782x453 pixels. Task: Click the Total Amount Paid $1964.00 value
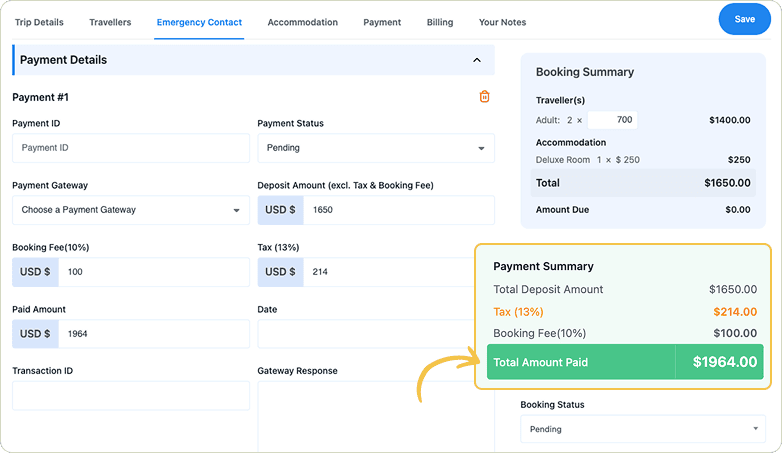725,362
